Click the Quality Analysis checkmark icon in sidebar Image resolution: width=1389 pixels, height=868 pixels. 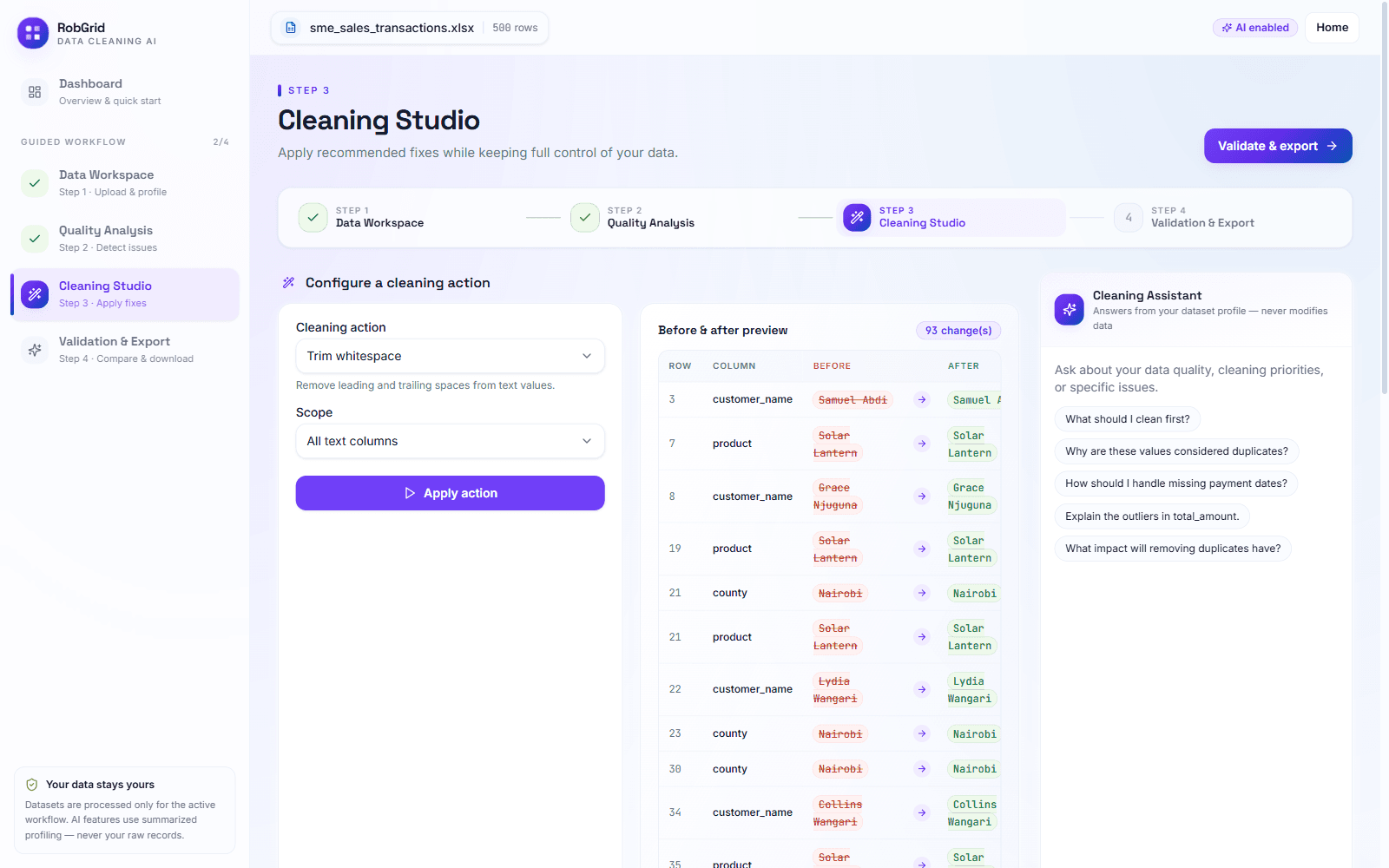(x=35, y=239)
